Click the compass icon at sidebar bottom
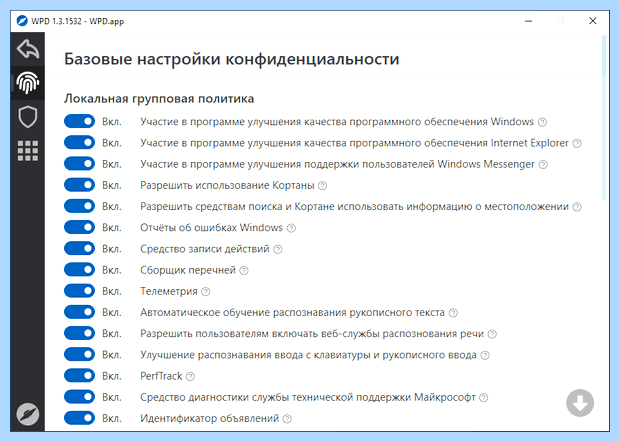Image resolution: width=620 pixels, height=442 pixels. [28, 414]
